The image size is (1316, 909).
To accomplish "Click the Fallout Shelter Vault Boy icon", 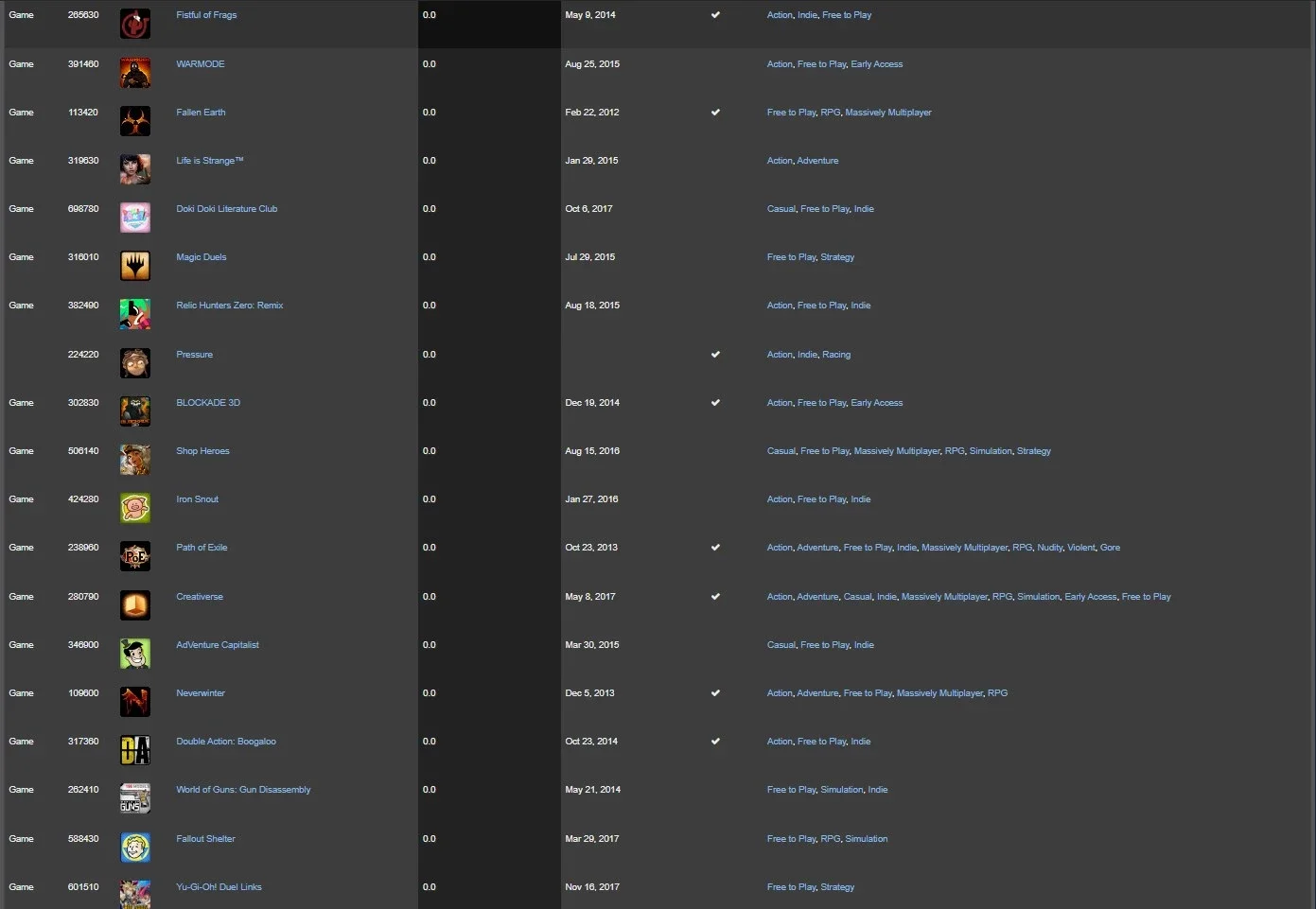I will pos(135,848).
